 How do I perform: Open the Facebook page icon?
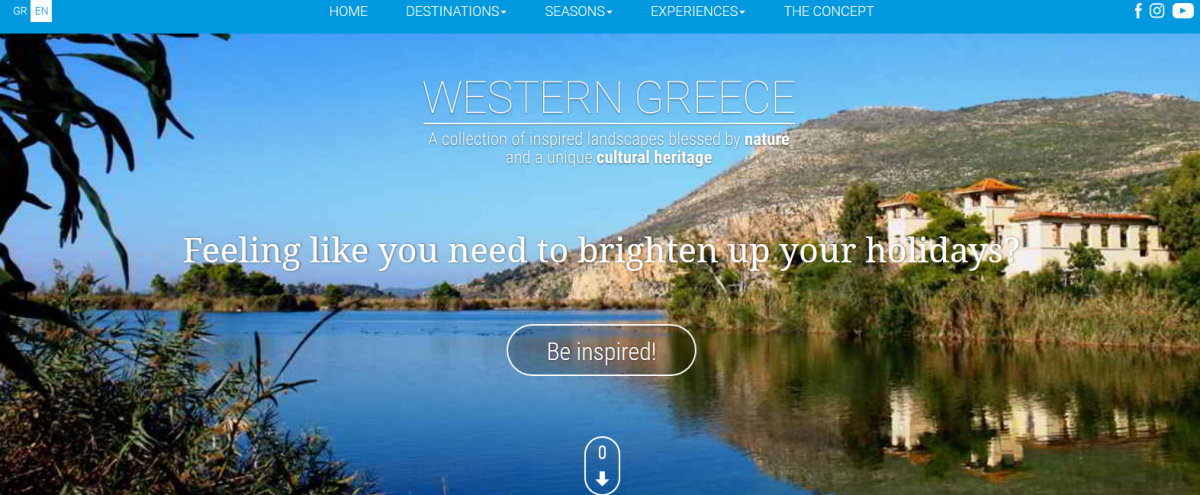click(1138, 11)
